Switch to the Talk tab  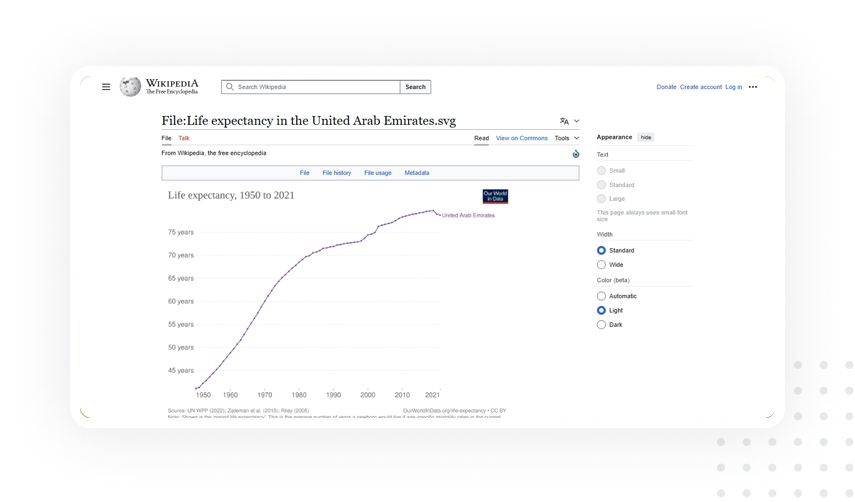pyautogui.click(x=184, y=138)
